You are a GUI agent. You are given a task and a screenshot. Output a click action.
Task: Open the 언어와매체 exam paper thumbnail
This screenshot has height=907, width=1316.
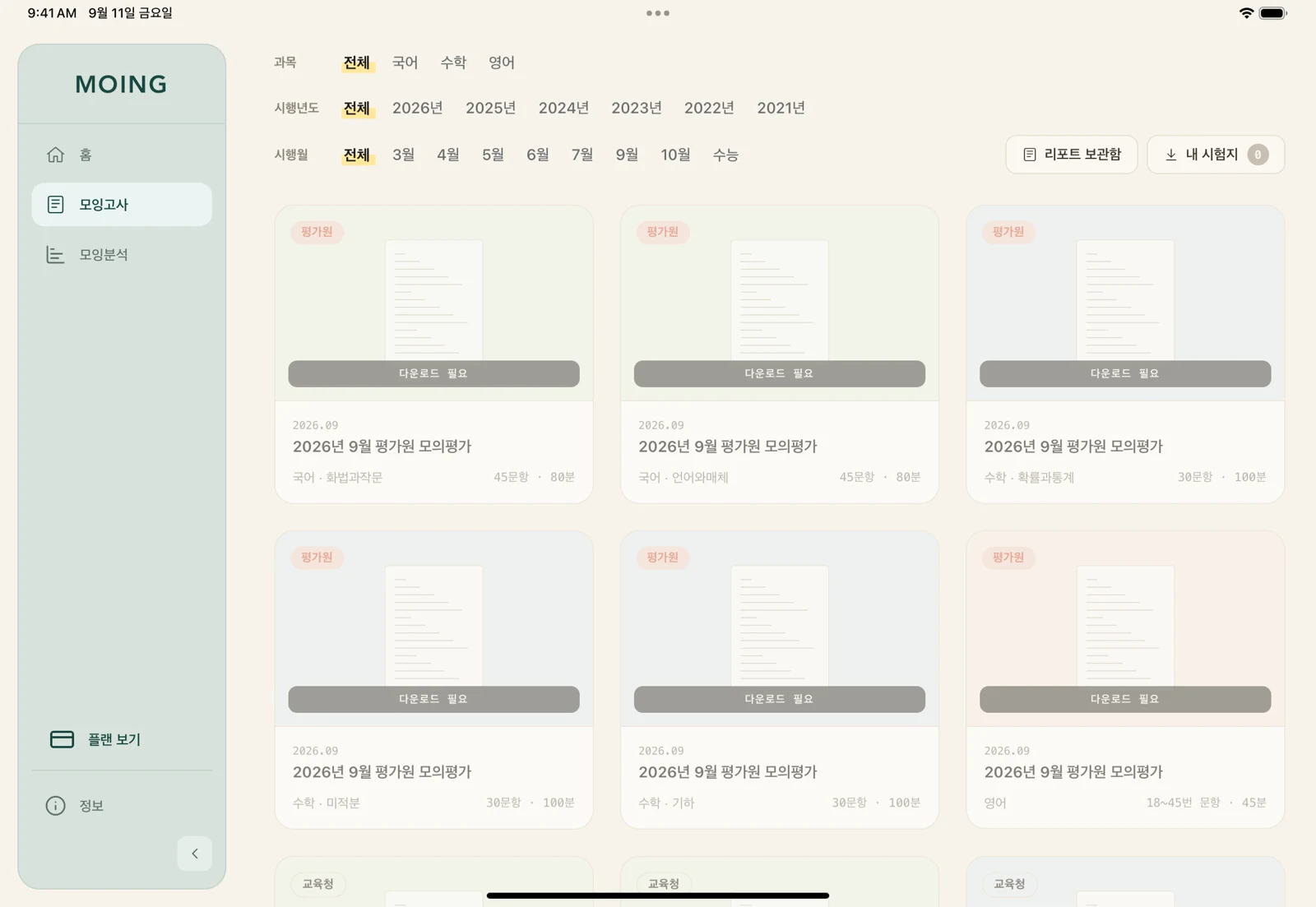coord(780,300)
